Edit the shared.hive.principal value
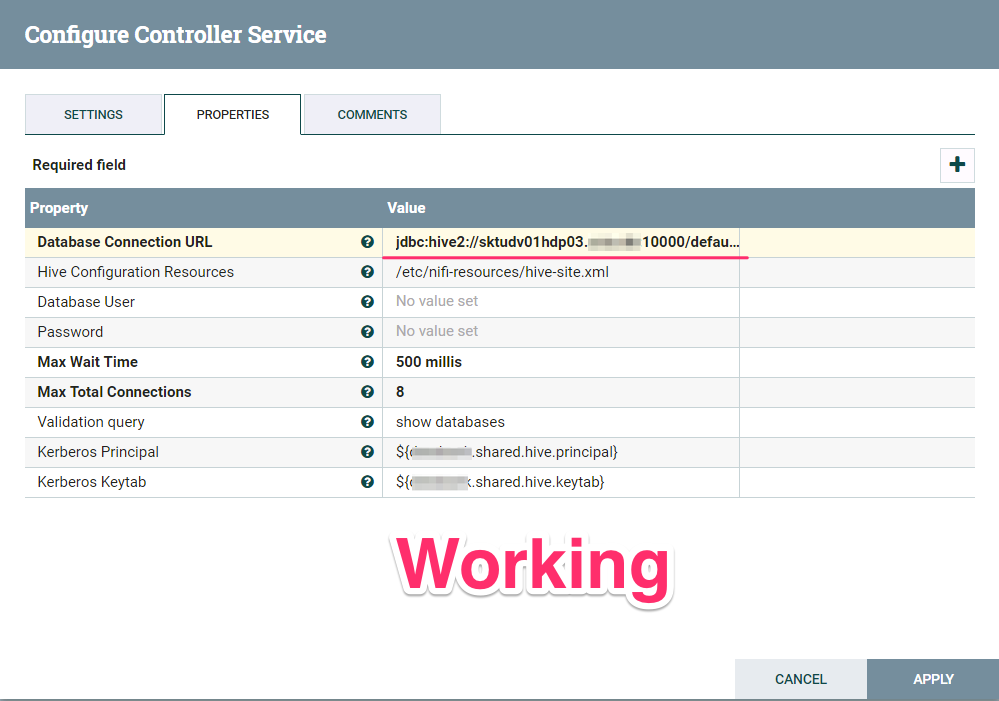Viewport: 999px width, 701px height. pyautogui.click(x=561, y=452)
